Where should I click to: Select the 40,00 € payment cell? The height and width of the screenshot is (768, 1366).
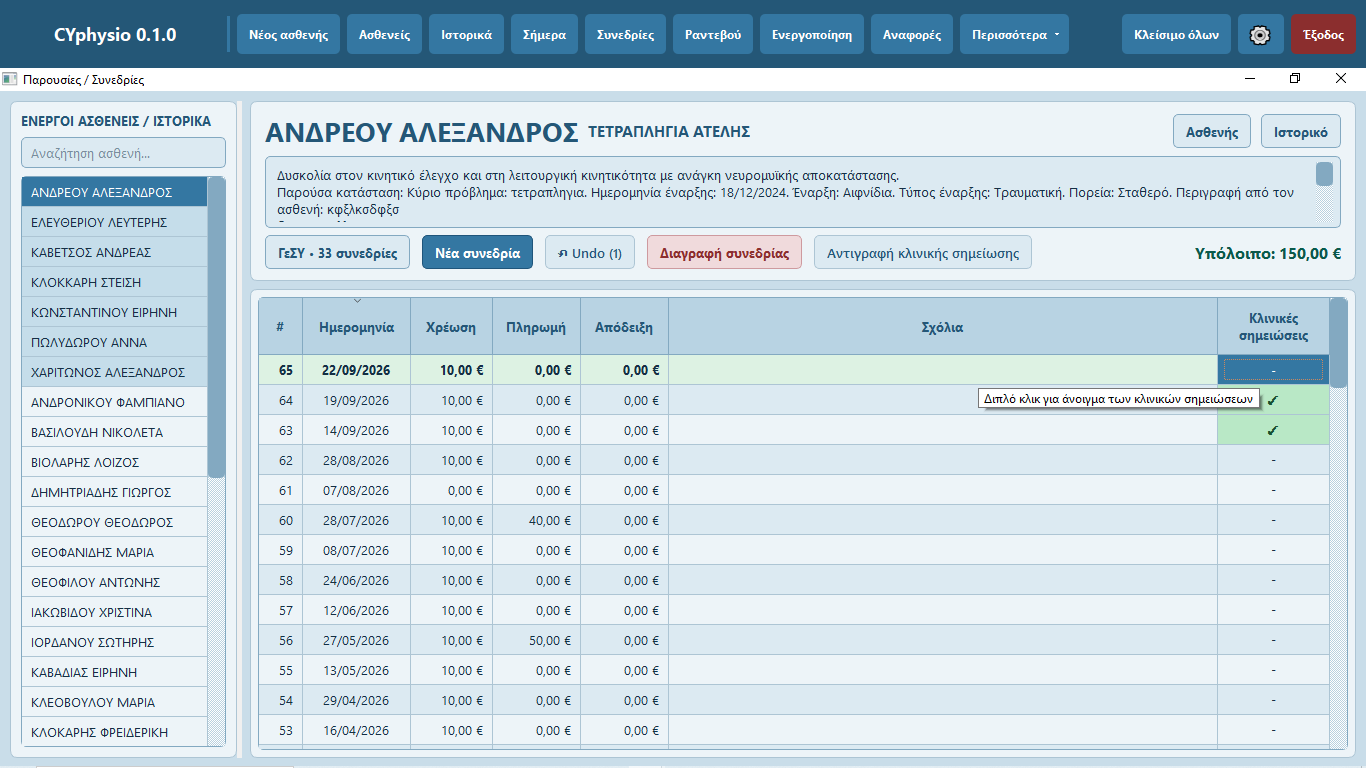(536, 520)
